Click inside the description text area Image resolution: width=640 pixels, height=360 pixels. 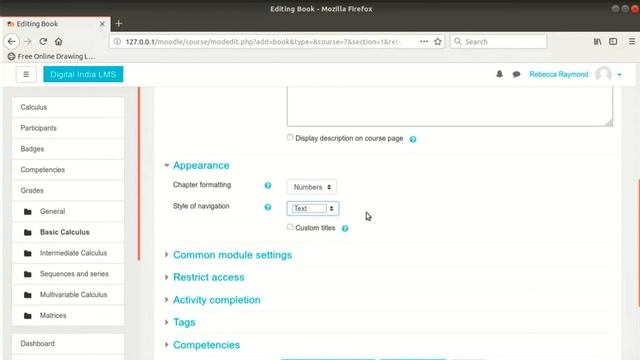pyautogui.click(x=450, y=106)
